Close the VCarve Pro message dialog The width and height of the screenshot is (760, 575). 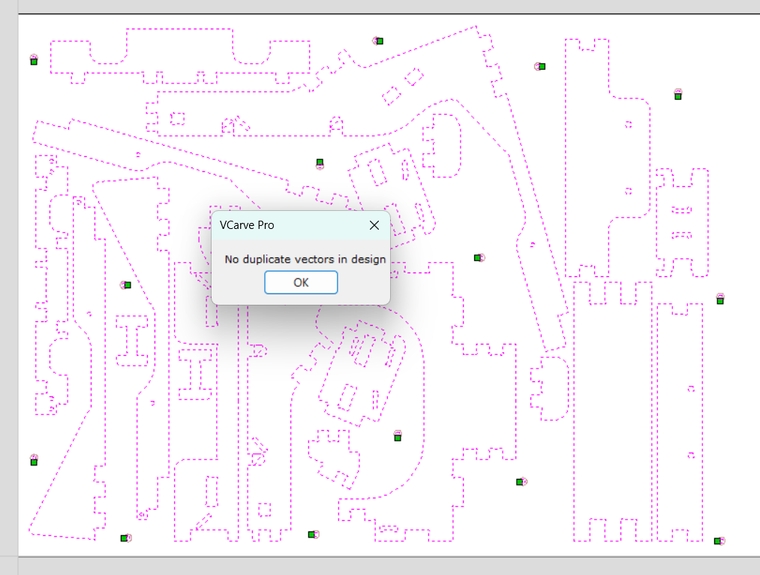[x=374, y=225]
